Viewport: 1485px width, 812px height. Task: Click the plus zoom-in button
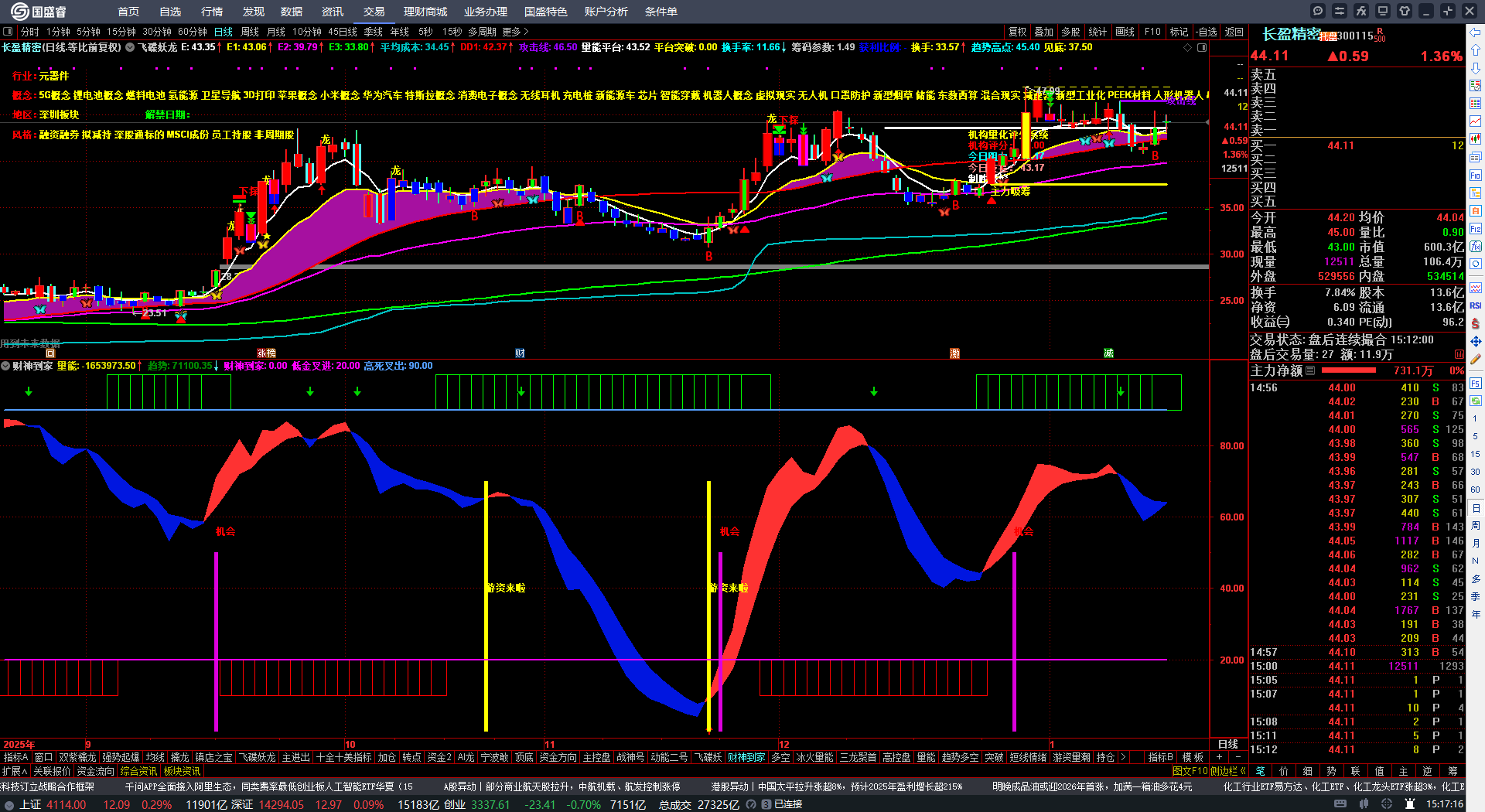click(1219, 757)
